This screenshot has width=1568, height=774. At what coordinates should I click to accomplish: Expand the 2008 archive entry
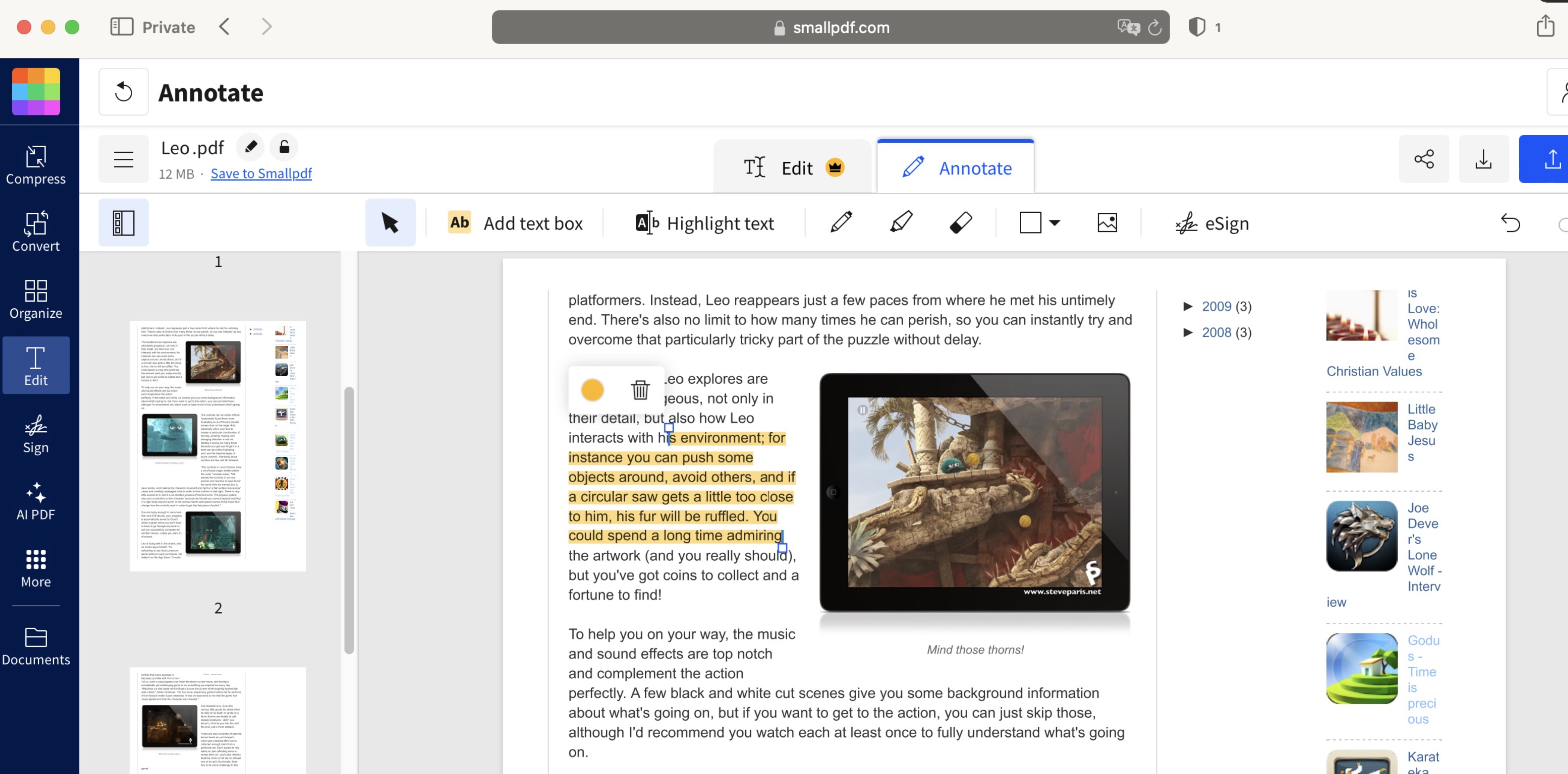[x=1188, y=333]
